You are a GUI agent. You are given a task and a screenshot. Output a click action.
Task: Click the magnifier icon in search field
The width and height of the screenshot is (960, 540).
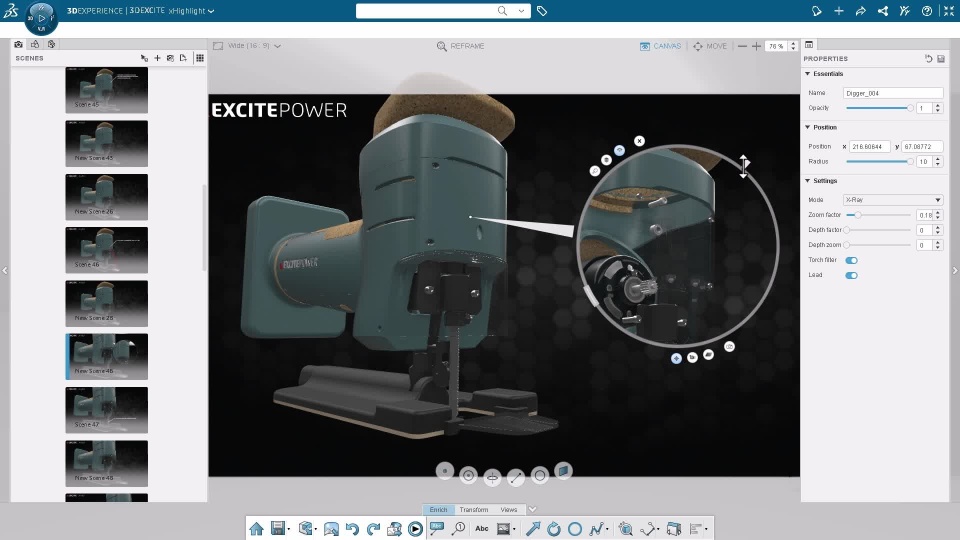pyautogui.click(x=502, y=11)
